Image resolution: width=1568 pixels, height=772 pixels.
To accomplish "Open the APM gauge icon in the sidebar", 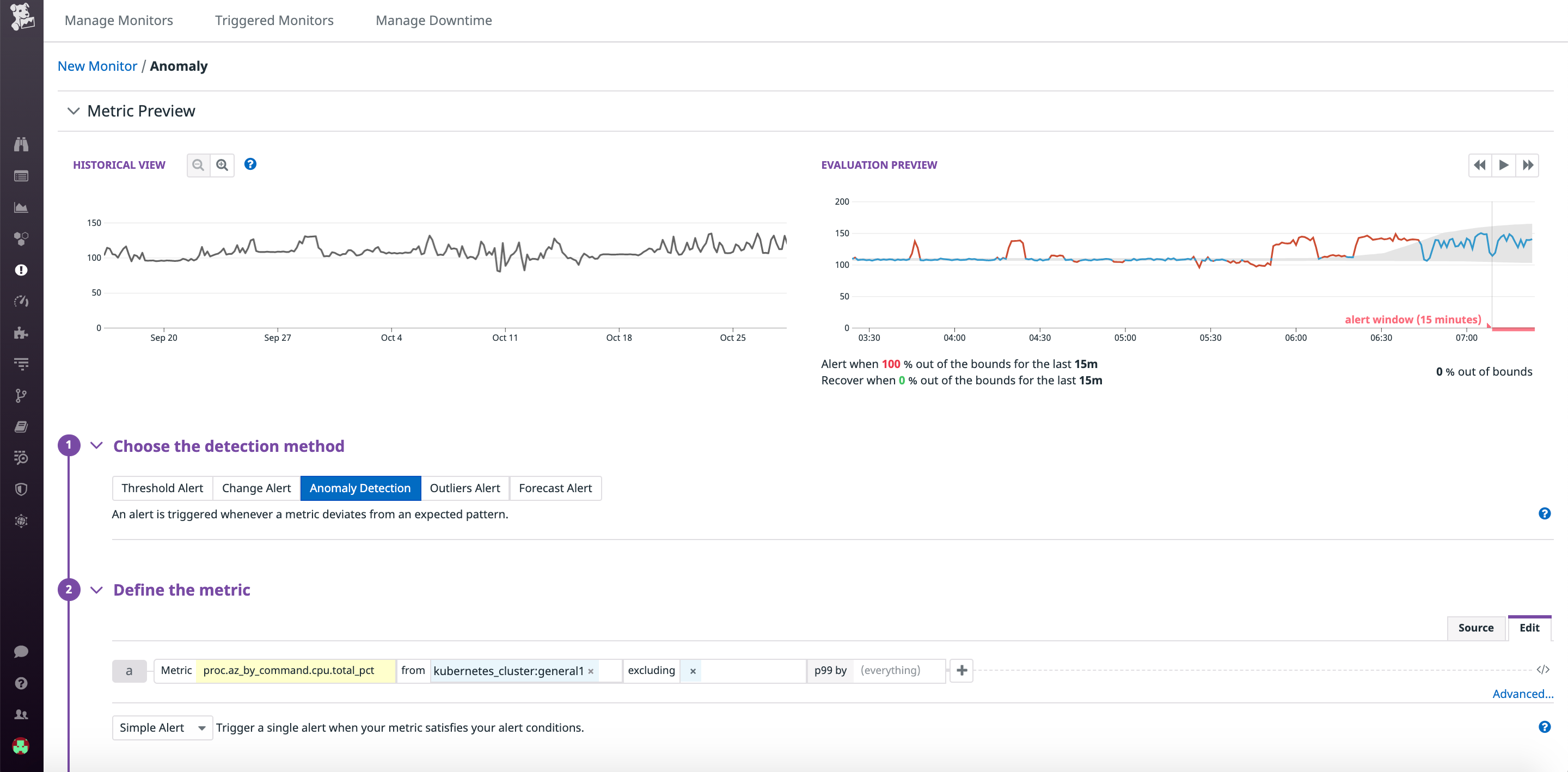I will tap(21, 301).
